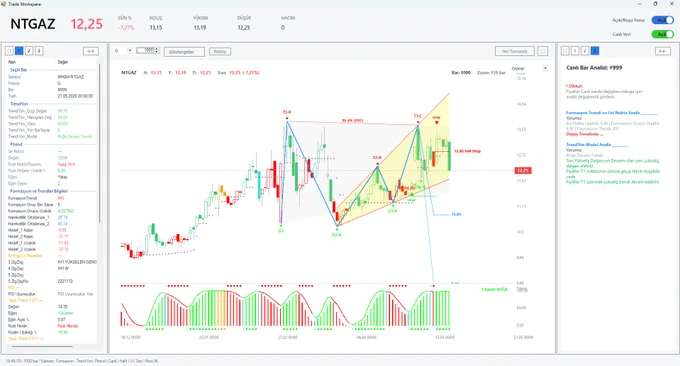This screenshot has width=680, height=366.
Task: Click the T2-A pivot marker on chart
Action: [x=377, y=157]
